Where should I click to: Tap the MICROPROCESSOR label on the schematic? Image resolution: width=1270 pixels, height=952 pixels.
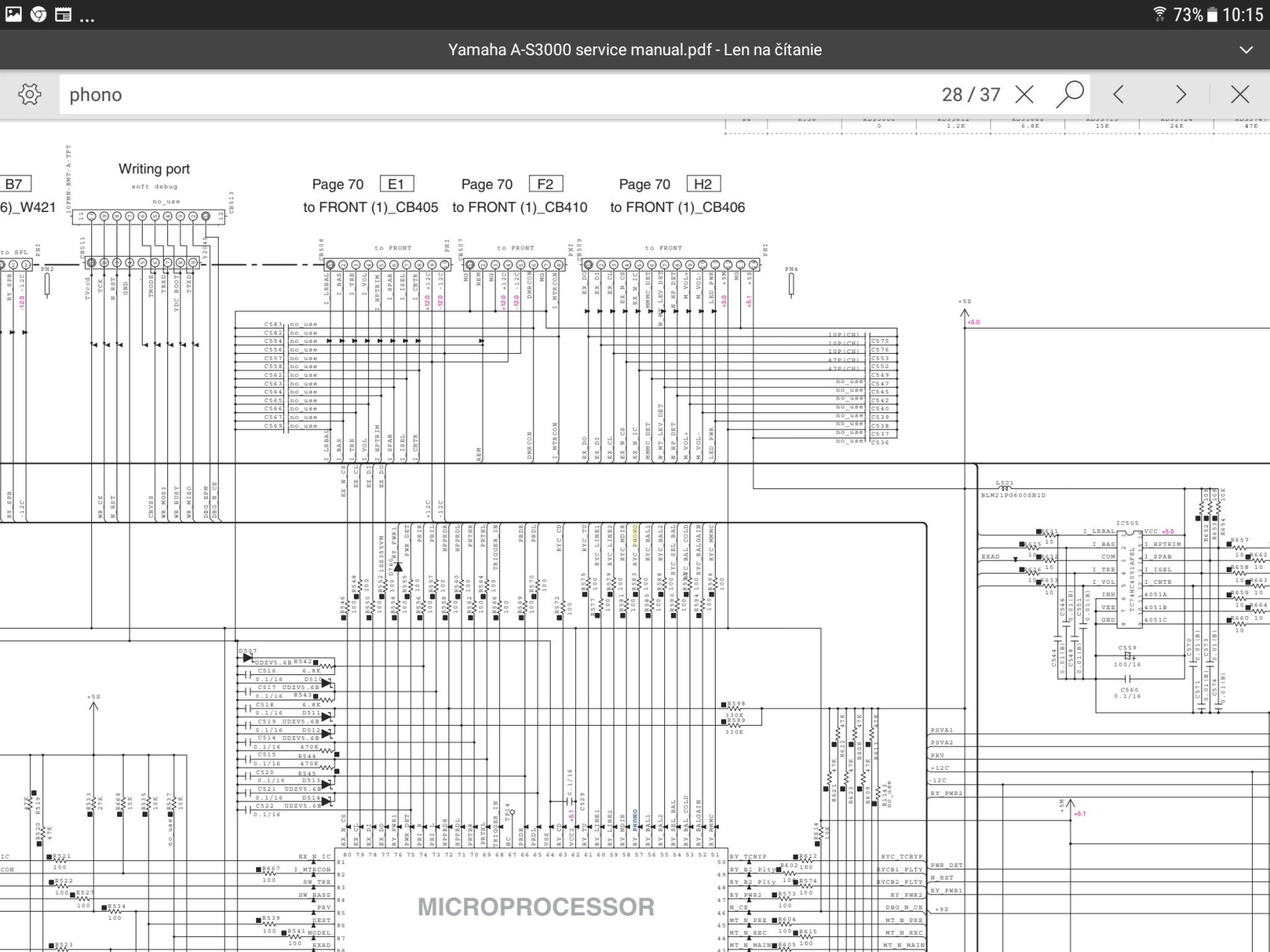(536, 906)
